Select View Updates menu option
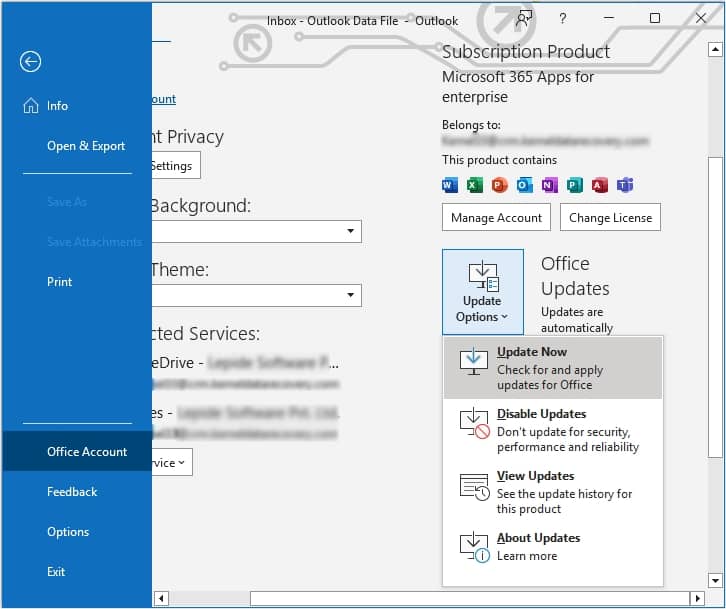Image resolution: width=726 pixels, height=609 pixels. pyautogui.click(x=553, y=492)
